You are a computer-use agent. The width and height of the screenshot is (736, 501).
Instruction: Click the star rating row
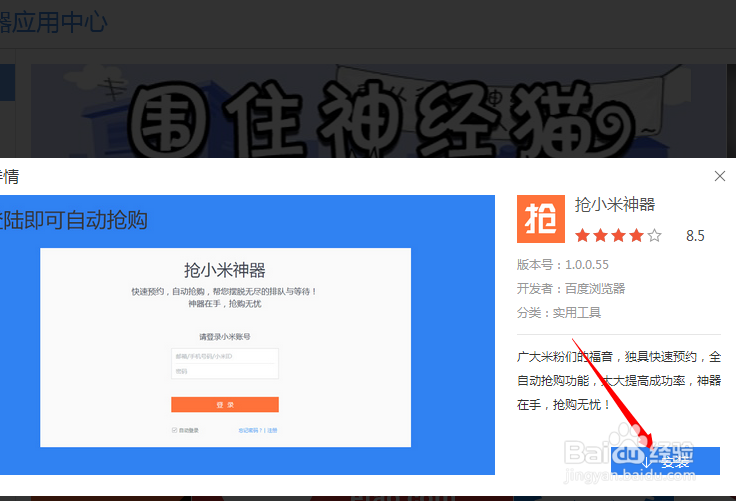click(619, 235)
